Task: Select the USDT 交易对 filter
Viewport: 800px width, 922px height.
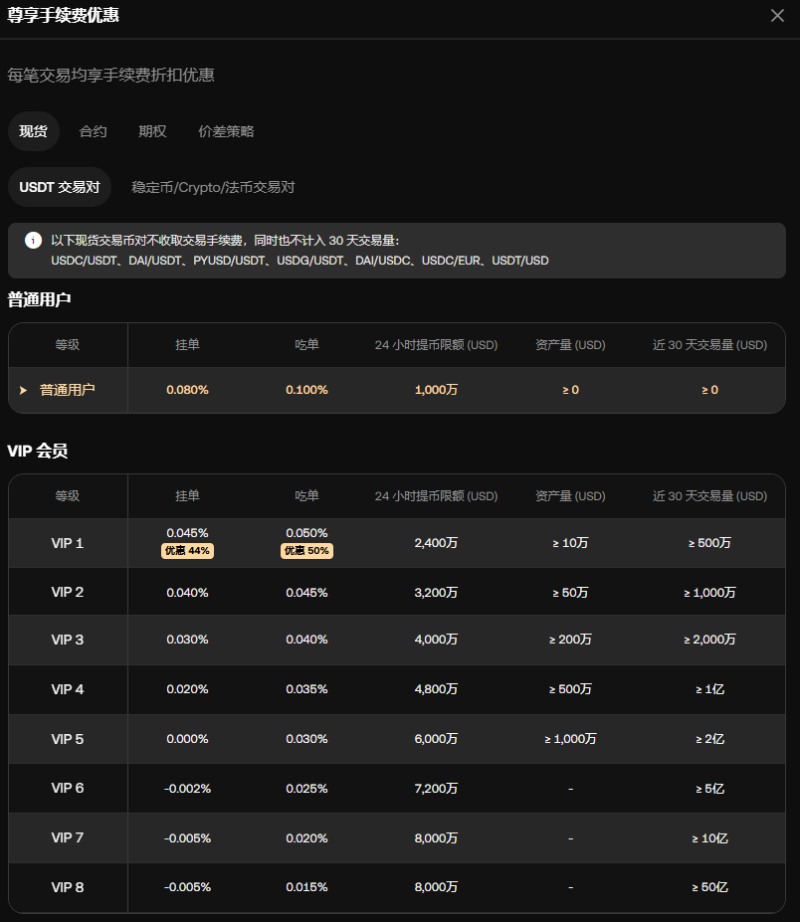Action: pyautogui.click(x=59, y=186)
